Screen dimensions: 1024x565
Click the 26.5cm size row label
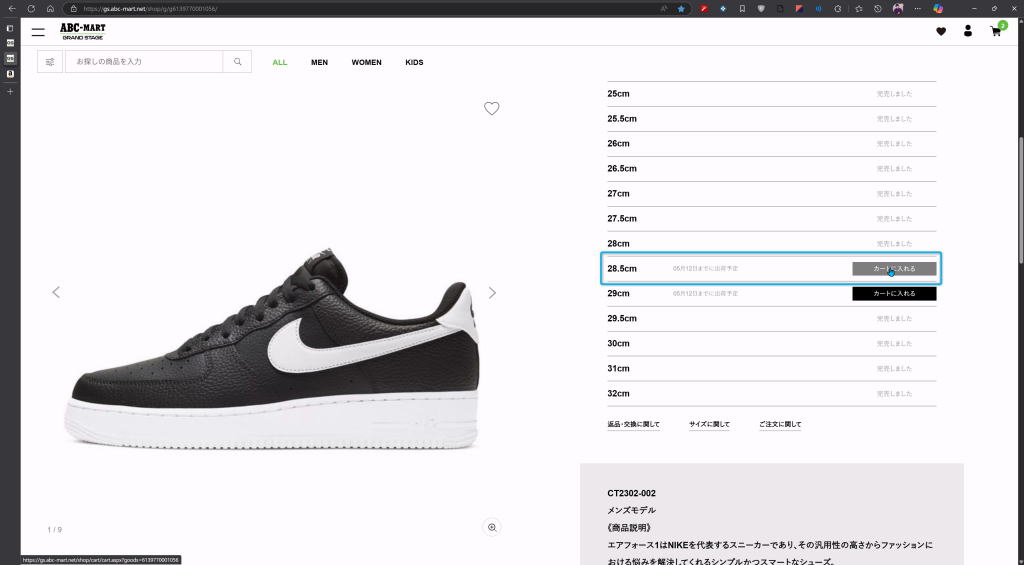(x=622, y=169)
